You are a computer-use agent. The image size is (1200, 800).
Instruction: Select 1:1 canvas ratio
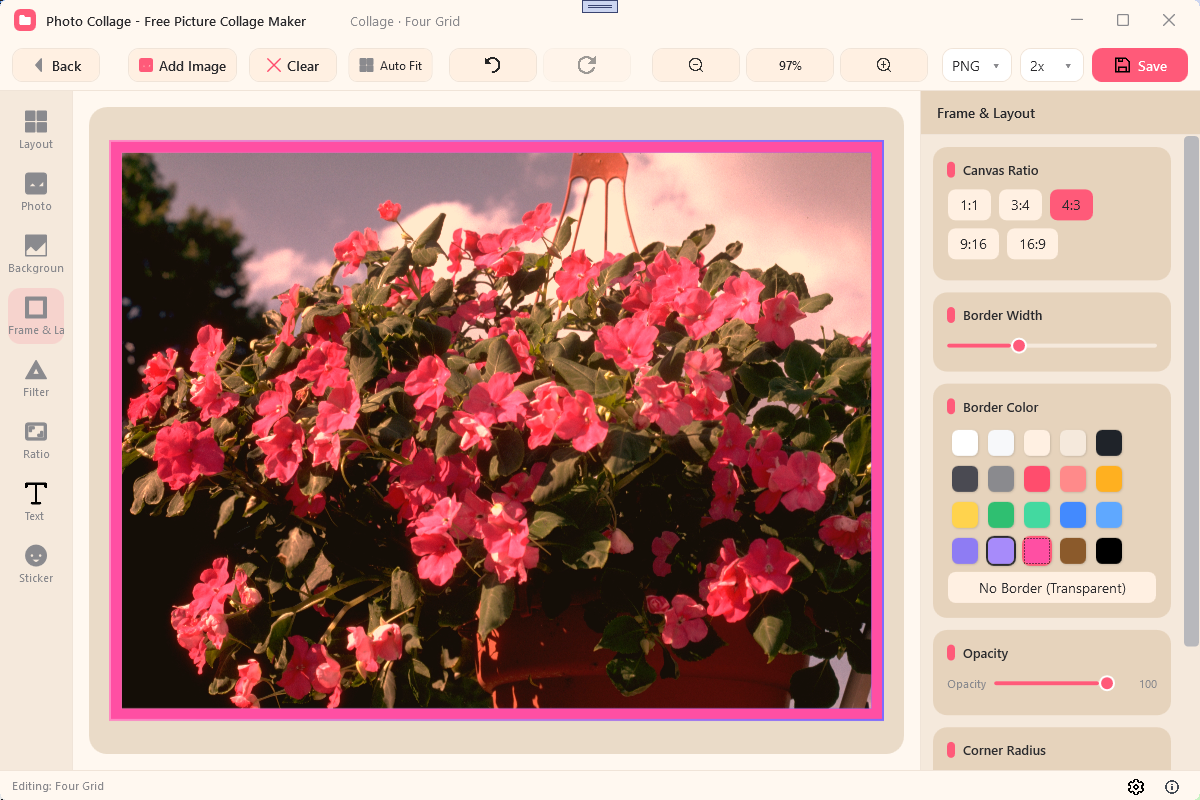(x=969, y=205)
